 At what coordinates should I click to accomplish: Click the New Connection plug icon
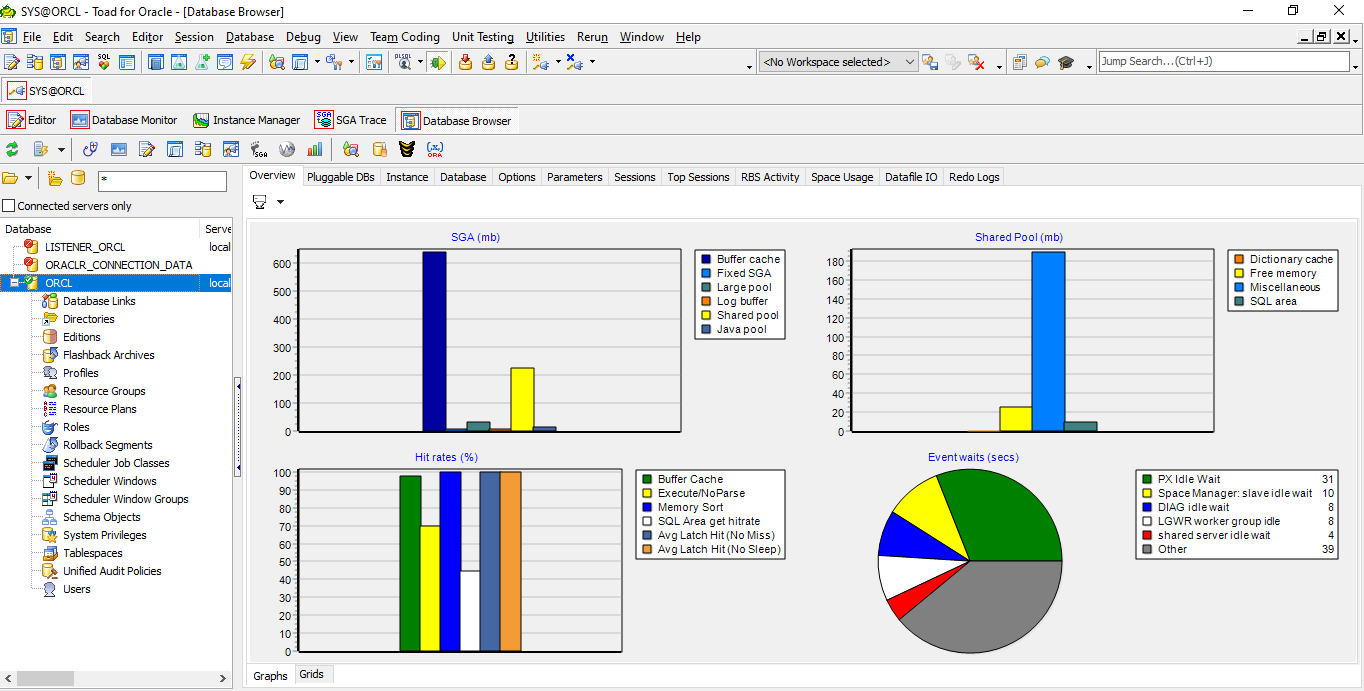coord(540,62)
